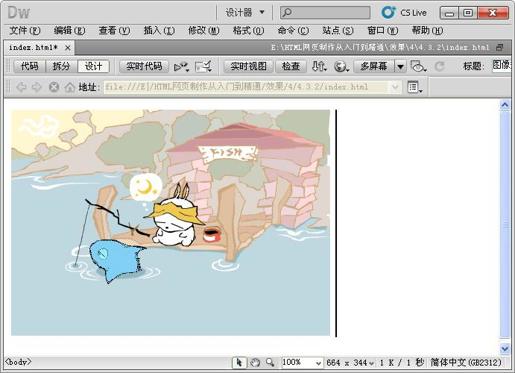
Task: Expand the 多屏幕 dropdown arrow
Action: click(x=400, y=66)
